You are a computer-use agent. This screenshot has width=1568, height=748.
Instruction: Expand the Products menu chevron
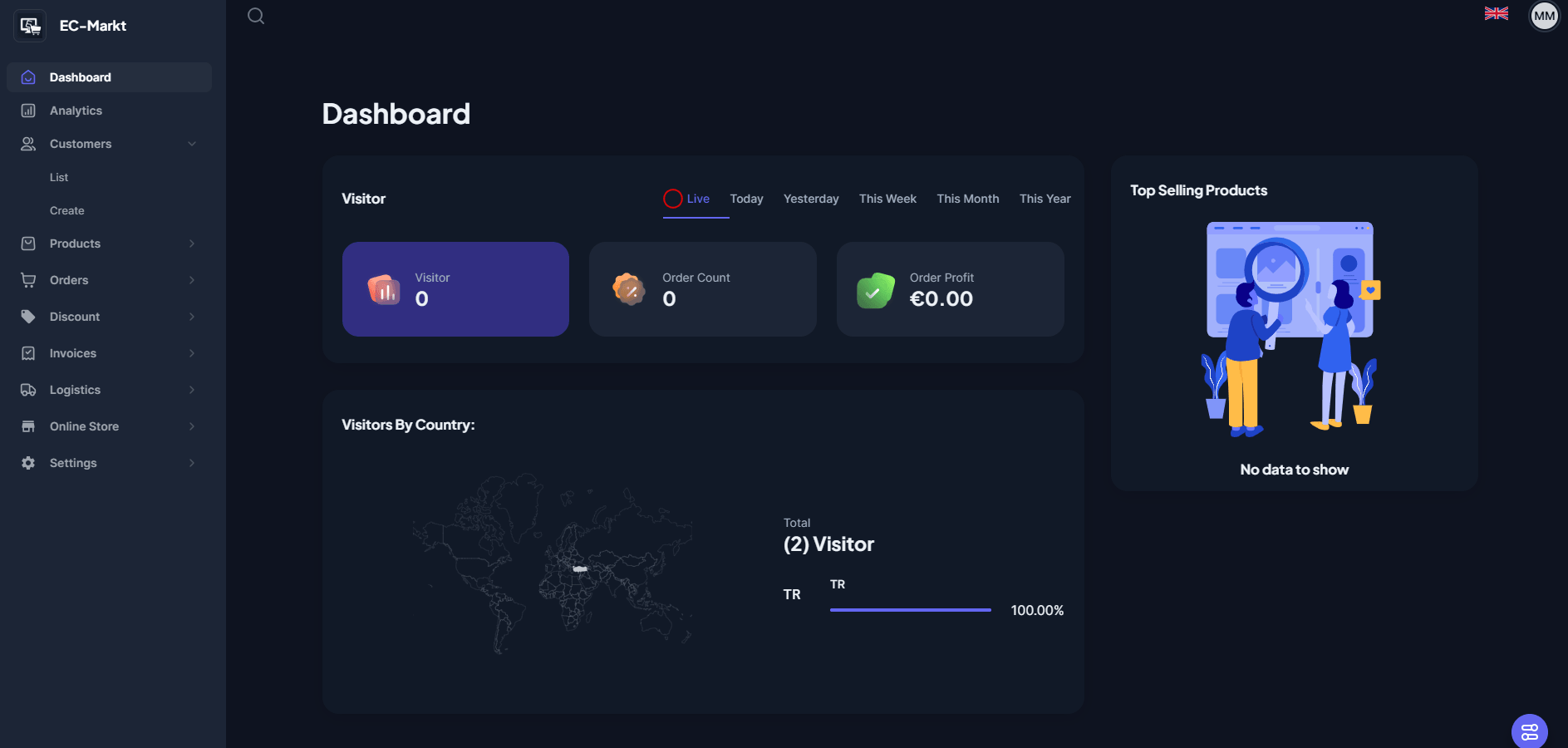point(192,244)
